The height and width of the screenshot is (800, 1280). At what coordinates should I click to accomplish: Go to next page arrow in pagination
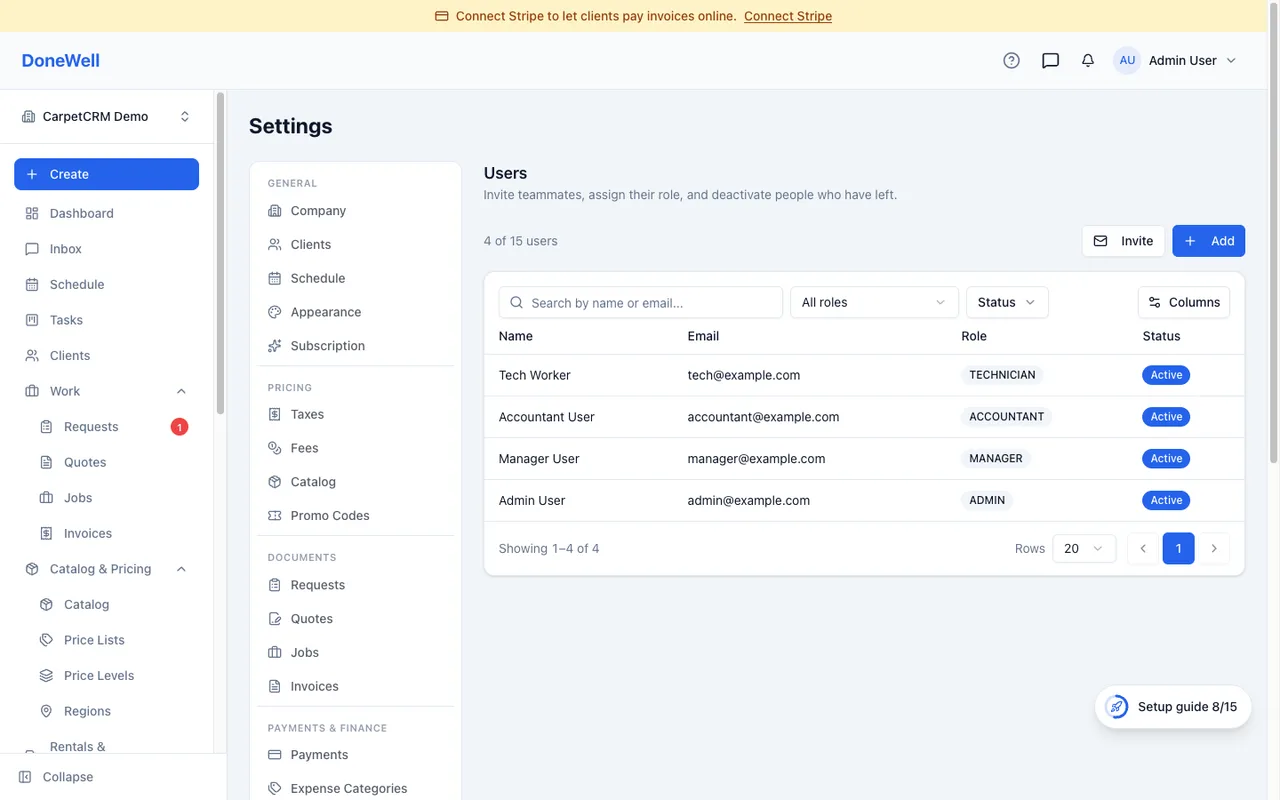coord(1214,548)
